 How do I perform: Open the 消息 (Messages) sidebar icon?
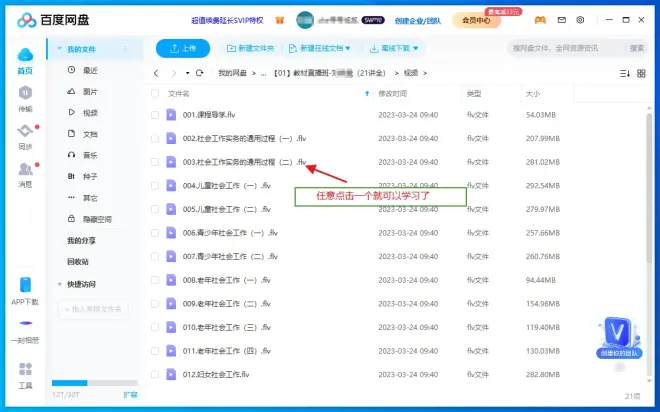pyautogui.click(x=24, y=175)
